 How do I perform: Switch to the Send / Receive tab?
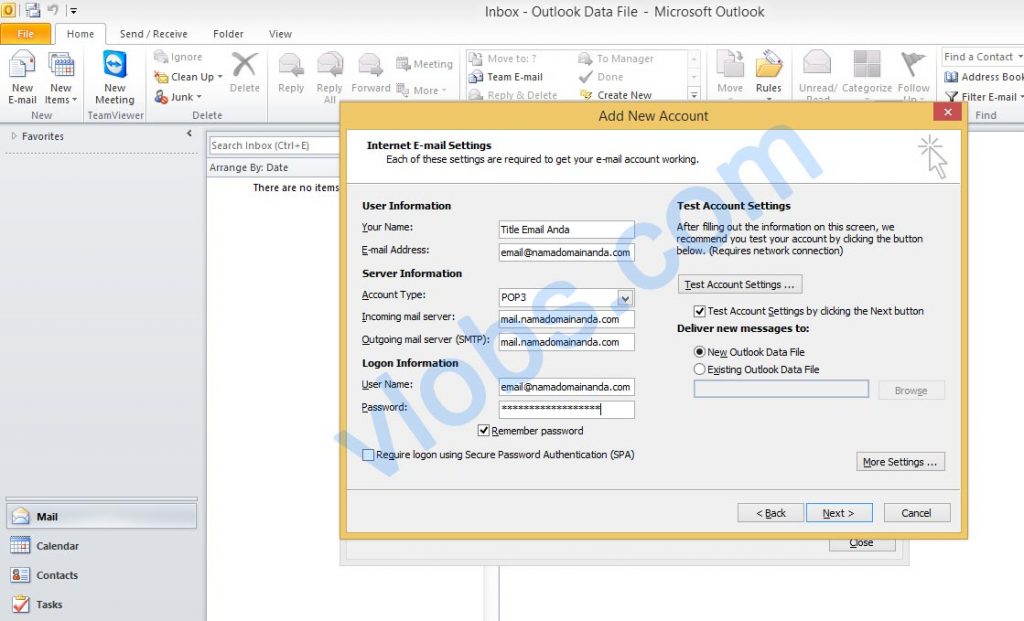coord(154,32)
